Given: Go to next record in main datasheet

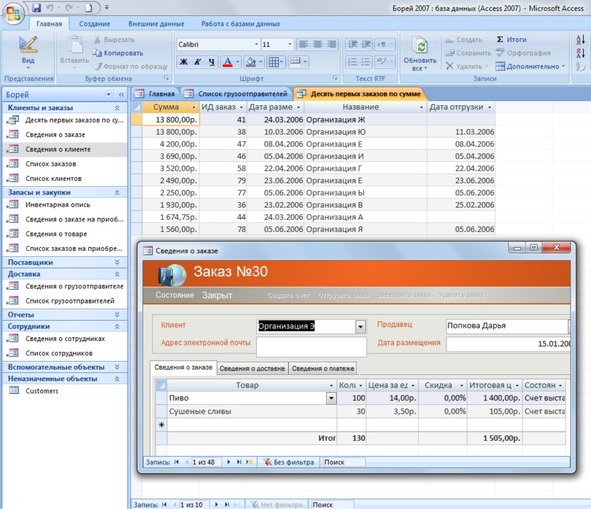Looking at the screenshot, I should [x=216, y=504].
